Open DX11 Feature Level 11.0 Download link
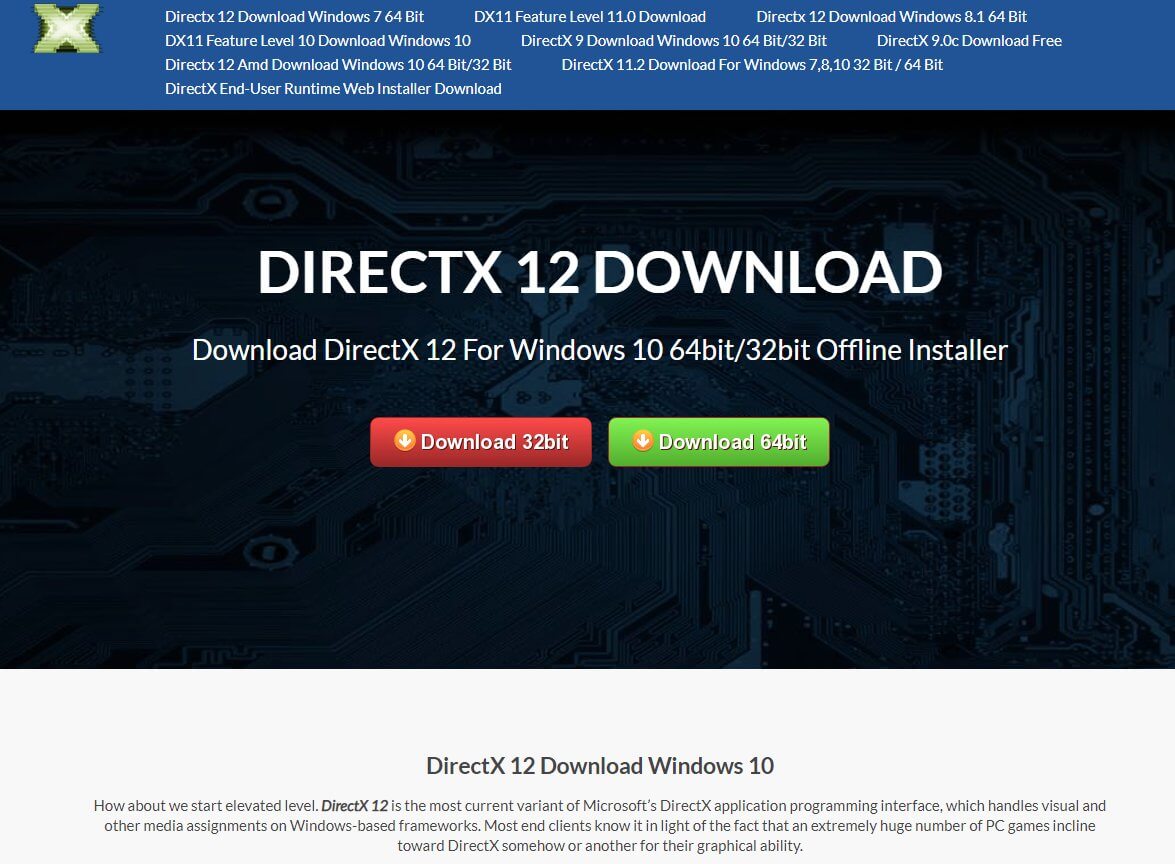The image size is (1175, 864). click(590, 16)
